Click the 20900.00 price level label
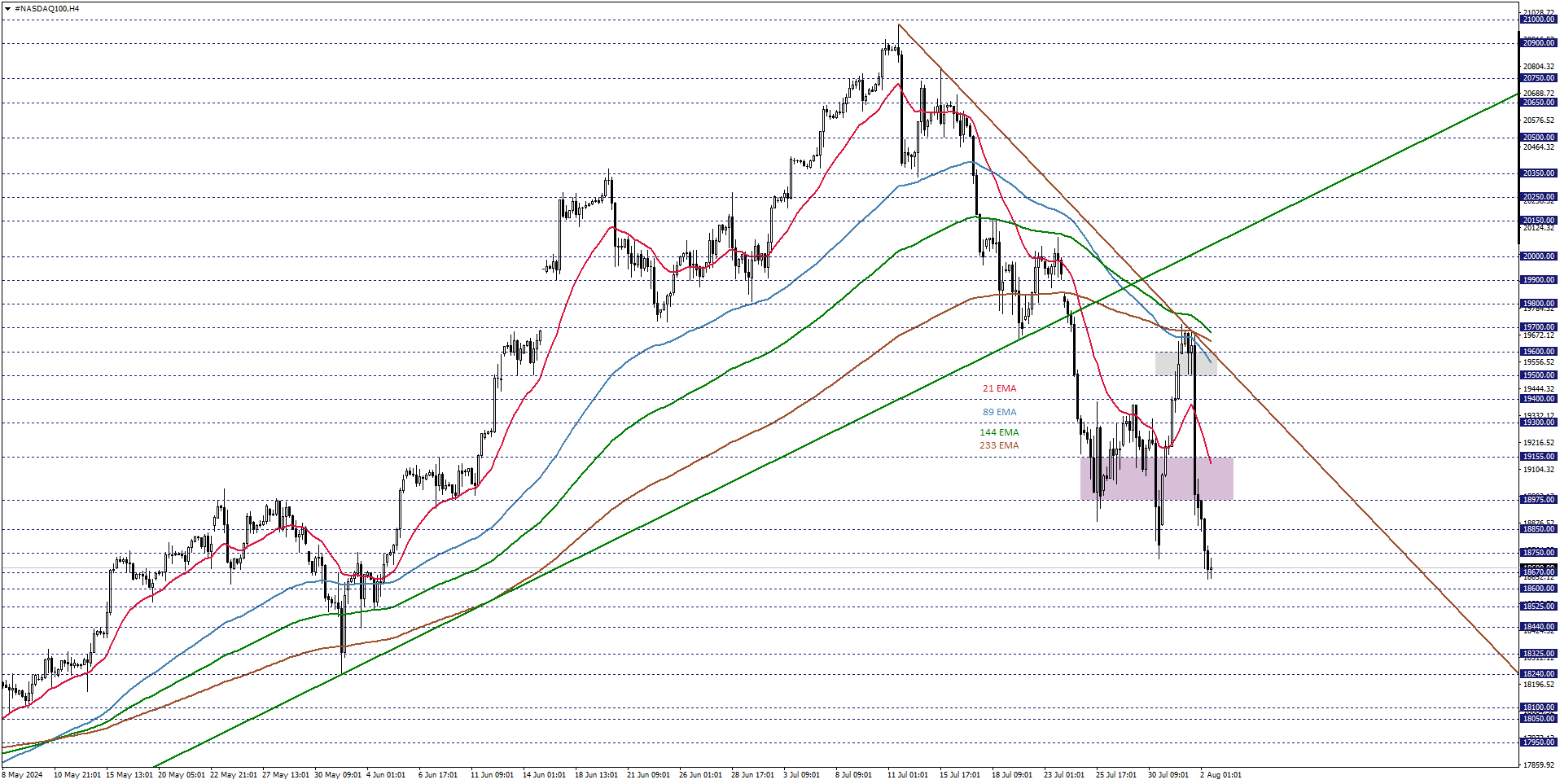This screenshot has width=1560, height=784. 1539,43
